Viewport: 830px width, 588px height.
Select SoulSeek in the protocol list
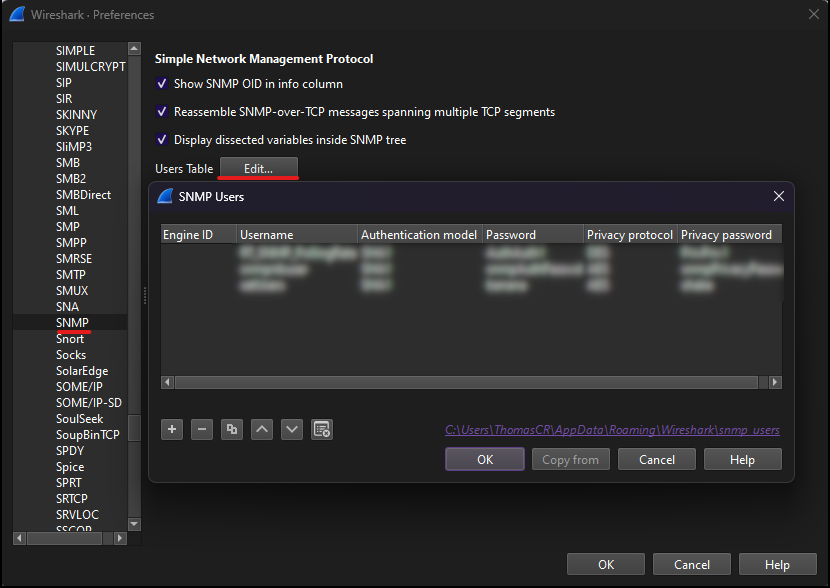tap(79, 419)
